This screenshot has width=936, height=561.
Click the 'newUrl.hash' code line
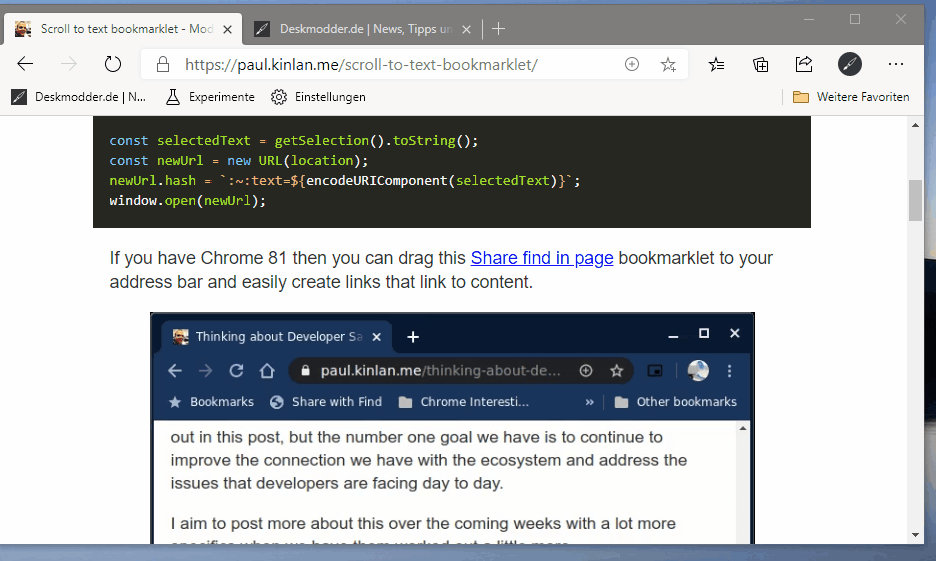(x=344, y=180)
